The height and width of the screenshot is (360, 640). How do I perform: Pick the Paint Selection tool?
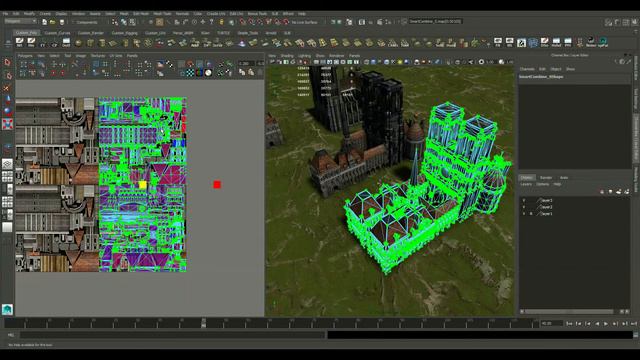pos(7,88)
